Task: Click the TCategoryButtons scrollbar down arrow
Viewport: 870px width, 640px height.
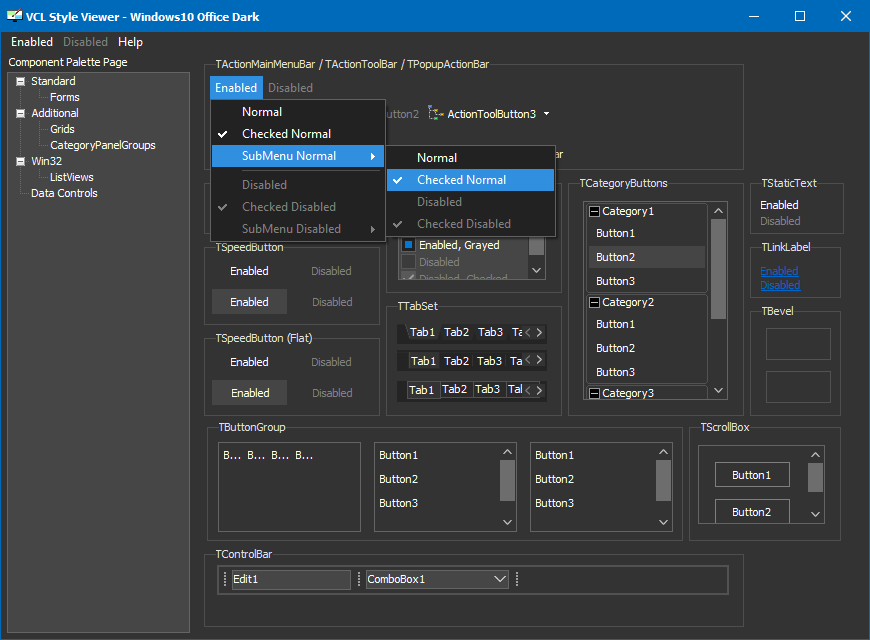Action: [x=719, y=391]
